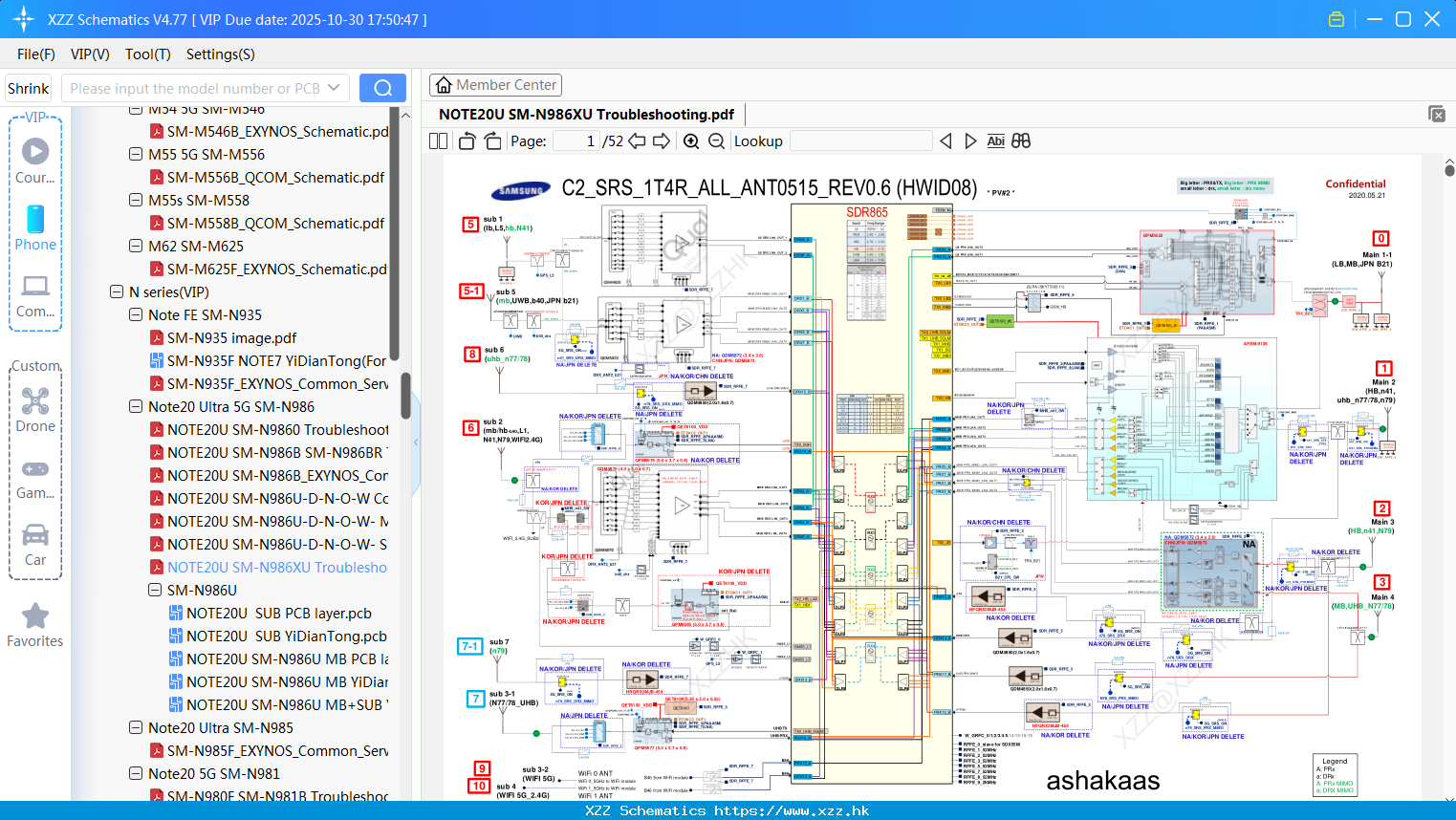Open the File(F) menu
The image size is (1456, 820).
(x=36, y=54)
